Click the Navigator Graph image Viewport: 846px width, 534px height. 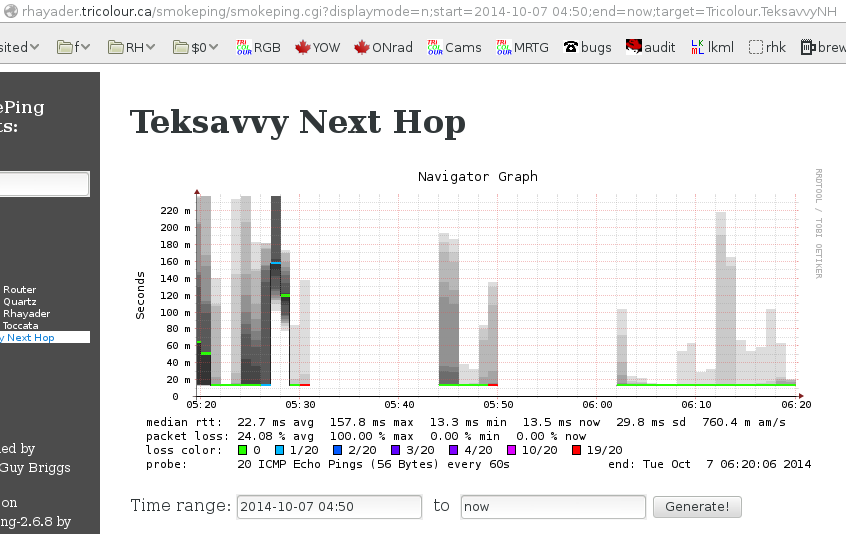(477, 319)
